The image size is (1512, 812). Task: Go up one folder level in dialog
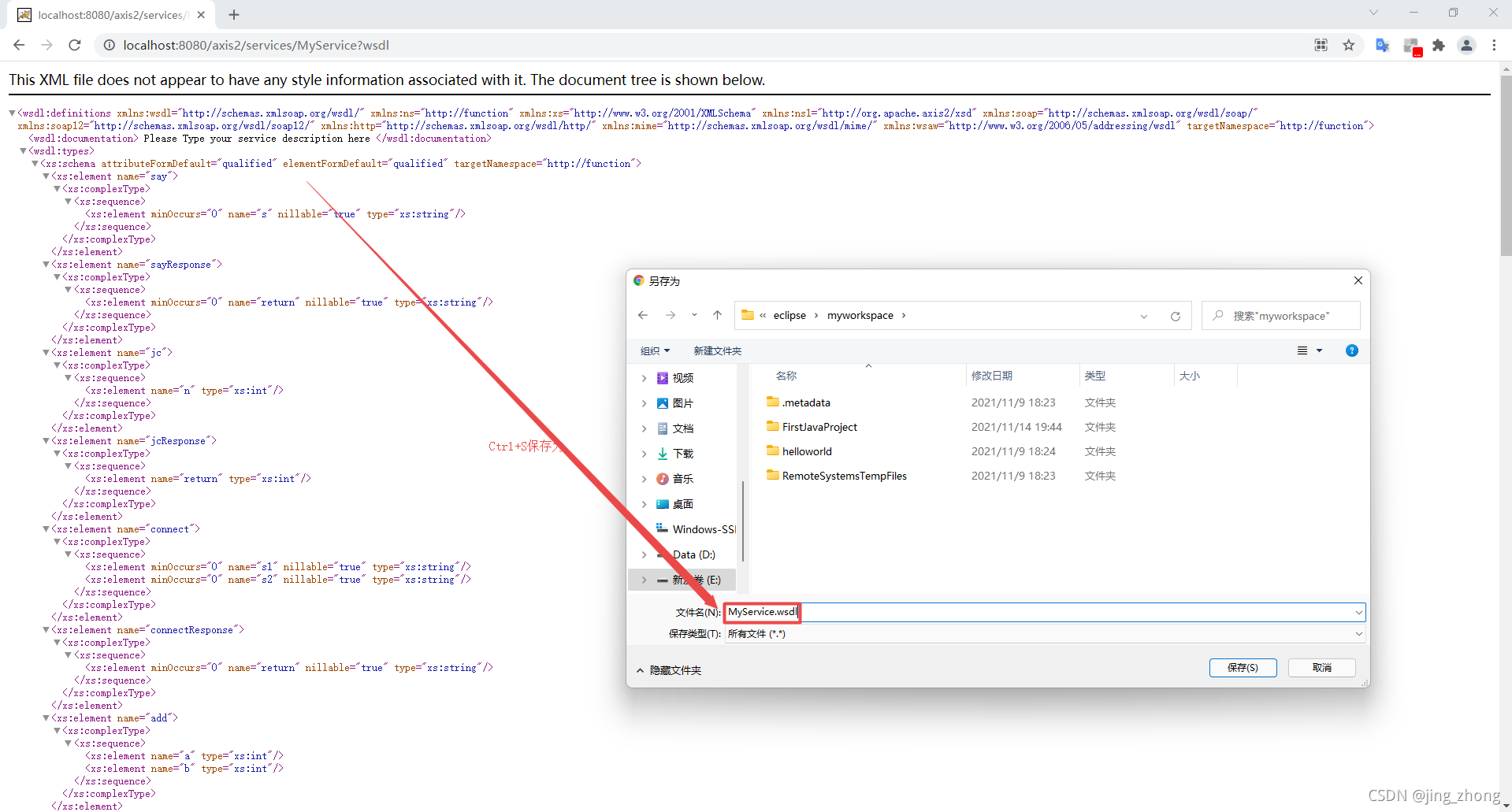click(x=717, y=315)
